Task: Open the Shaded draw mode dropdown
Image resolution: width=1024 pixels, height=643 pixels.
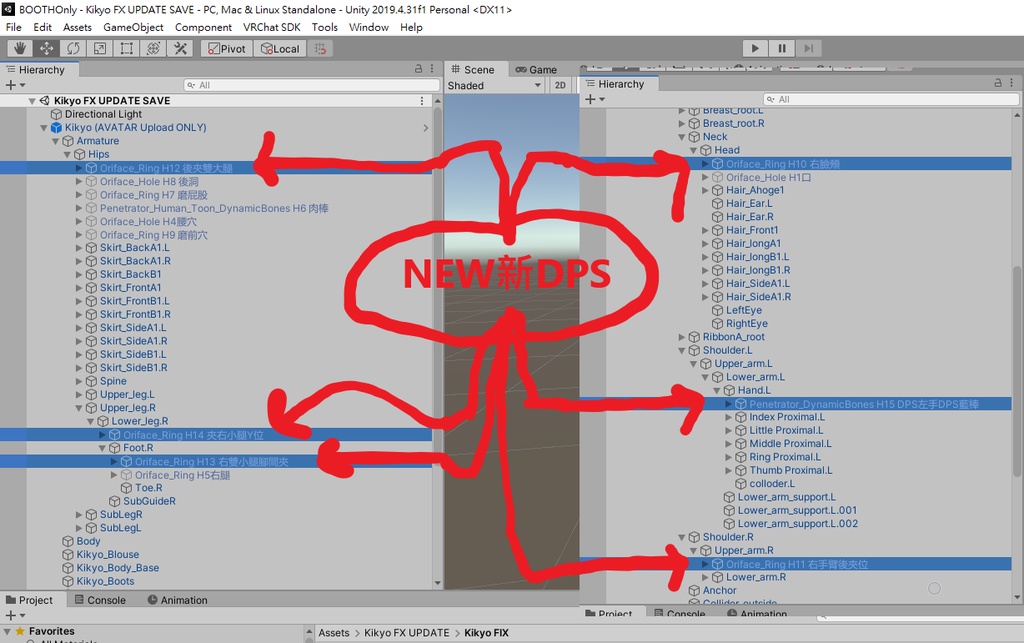Action: tap(494, 86)
